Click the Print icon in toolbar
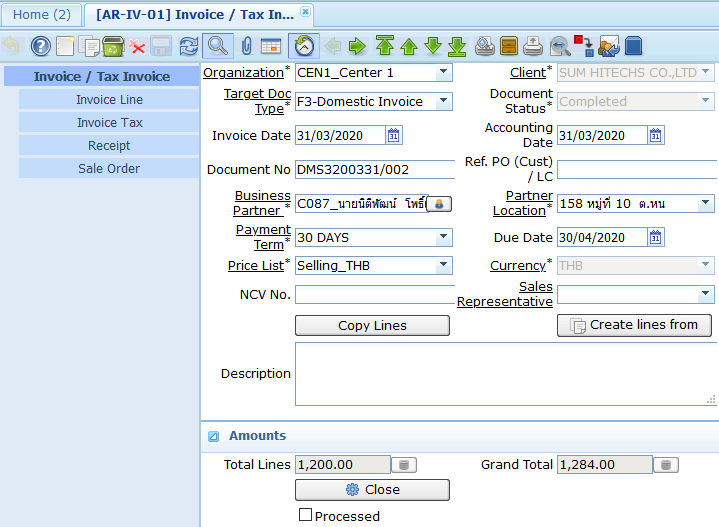The width and height of the screenshot is (719, 527). point(533,46)
